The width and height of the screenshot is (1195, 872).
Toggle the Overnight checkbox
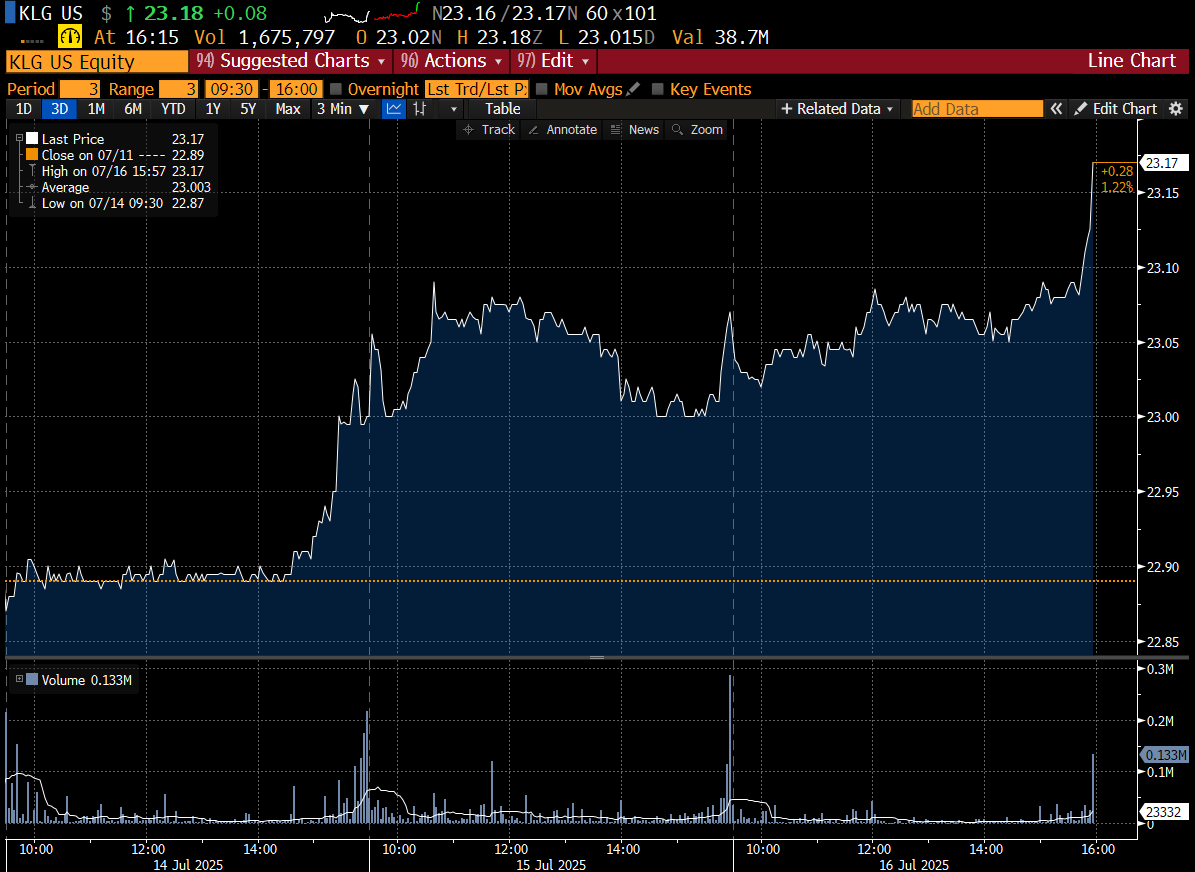click(x=336, y=89)
